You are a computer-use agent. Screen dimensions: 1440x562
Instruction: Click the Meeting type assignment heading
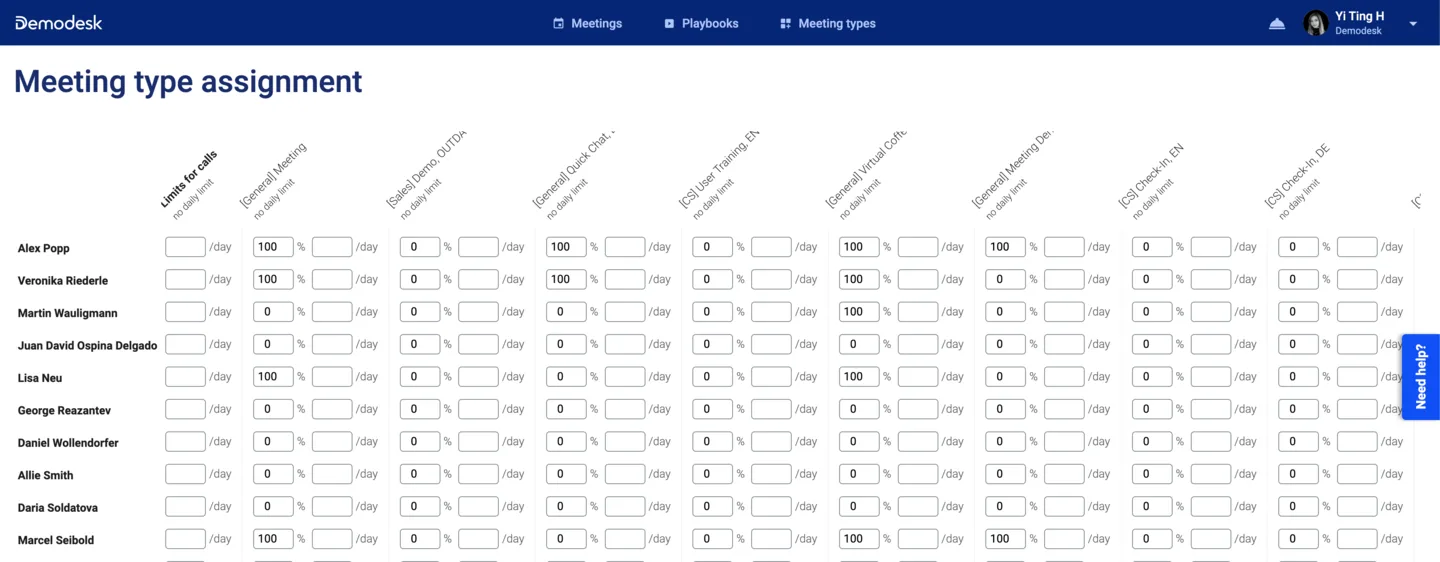188,81
